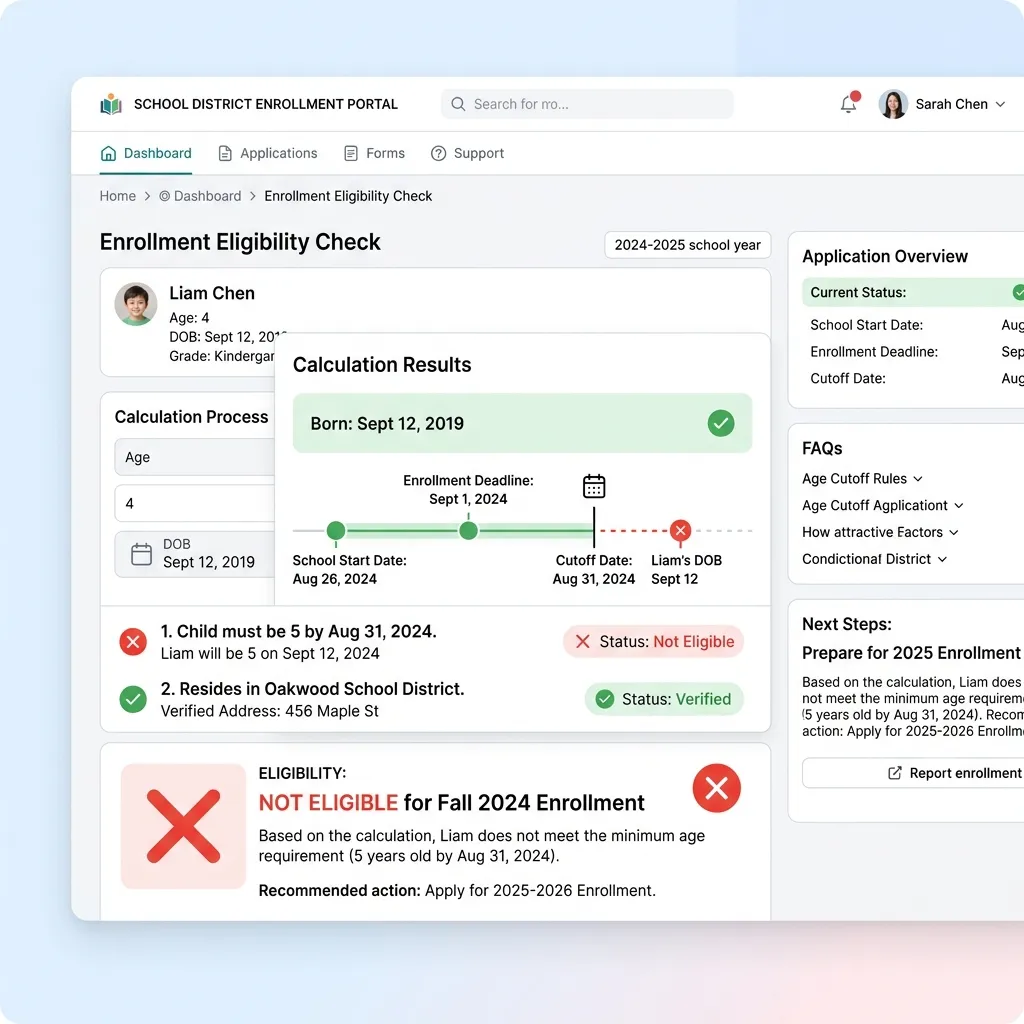Click the X icon in Not Eligible badge
The height and width of the screenshot is (1024, 1024).
tap(583, 642)
